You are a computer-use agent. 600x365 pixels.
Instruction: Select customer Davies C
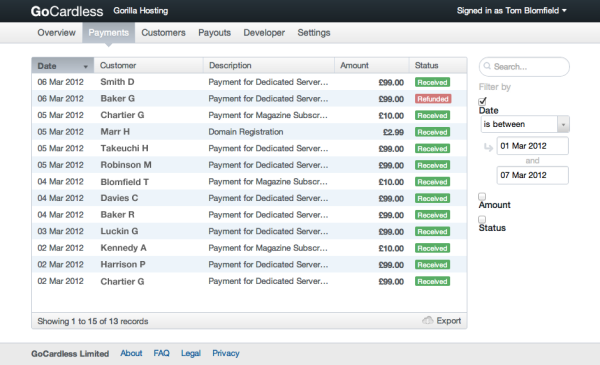click(x=119, y=198)
